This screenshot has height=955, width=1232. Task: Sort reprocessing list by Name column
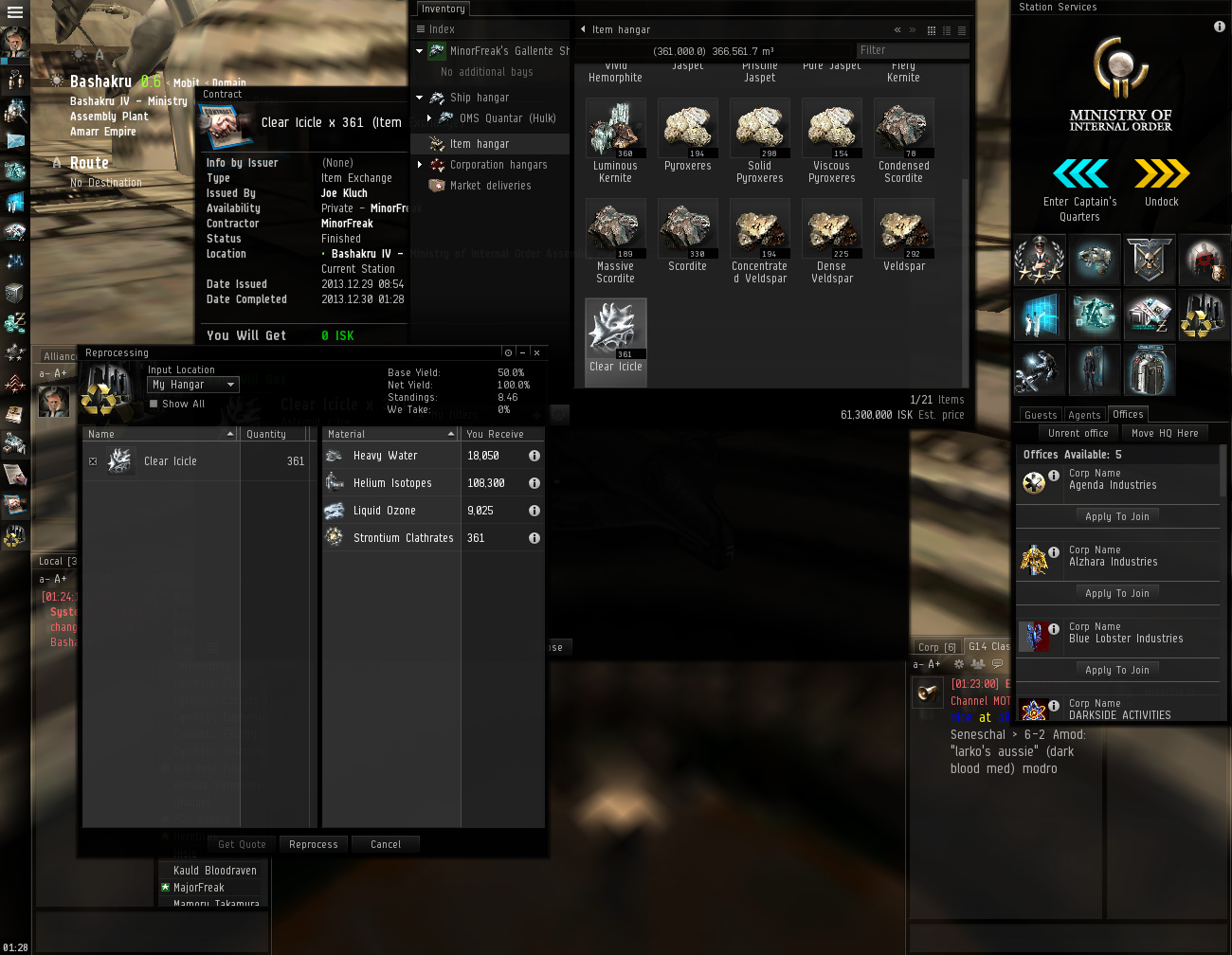[160, 434]
